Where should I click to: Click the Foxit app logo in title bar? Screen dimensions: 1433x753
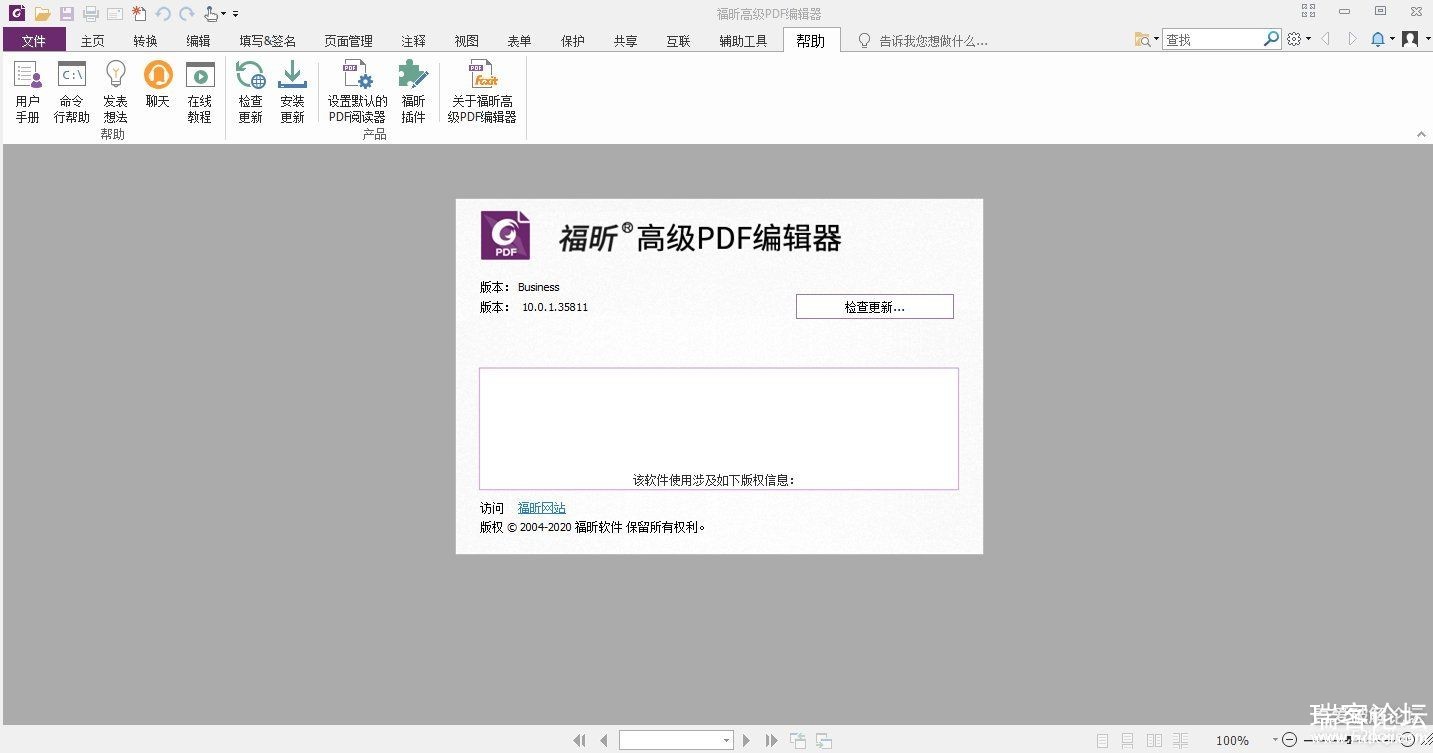(17, 13)
